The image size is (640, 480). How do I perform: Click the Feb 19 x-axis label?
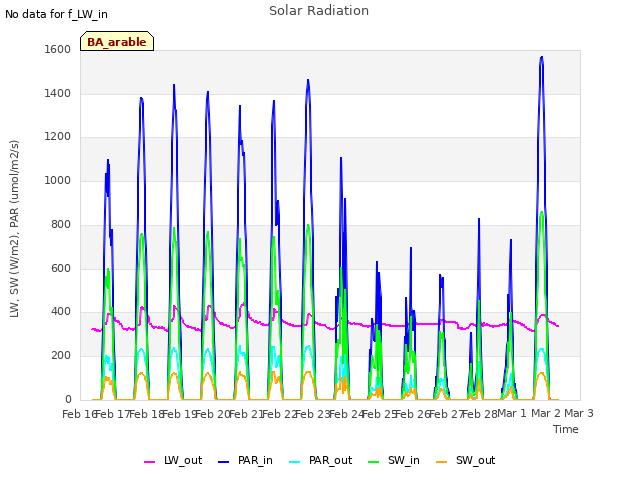[179, 414]
